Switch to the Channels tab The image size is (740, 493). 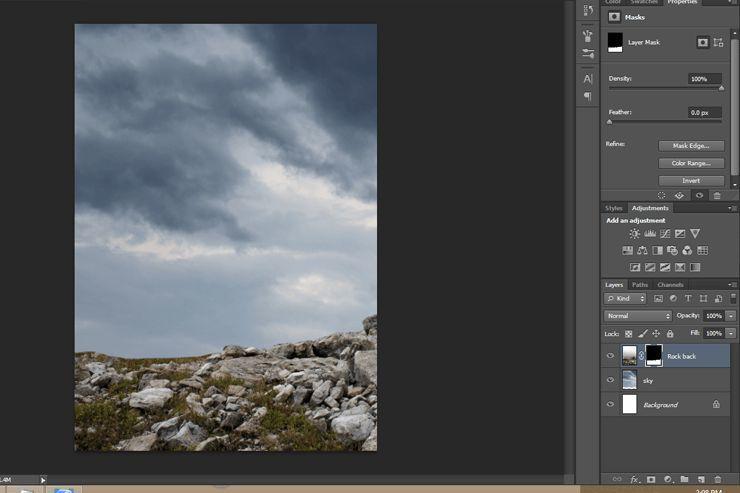point(670,285)
